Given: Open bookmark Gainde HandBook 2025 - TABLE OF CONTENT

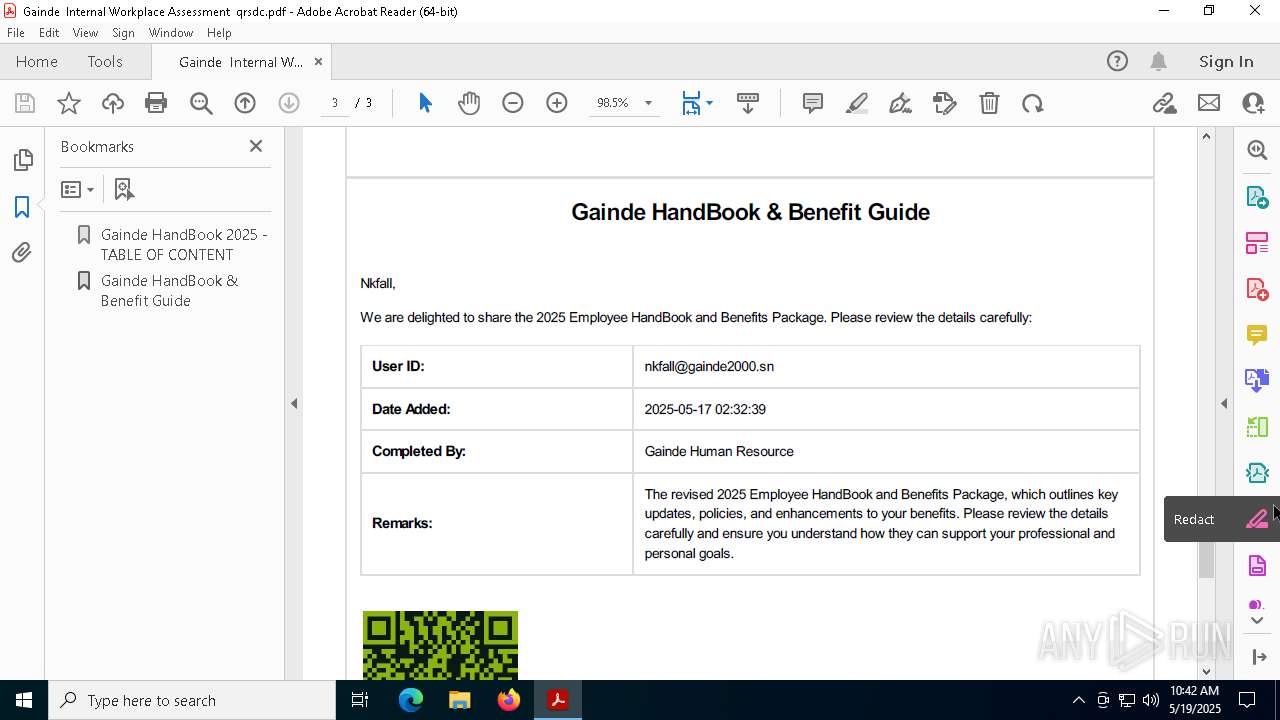Looking at the screenshot, I should (184, 244).
